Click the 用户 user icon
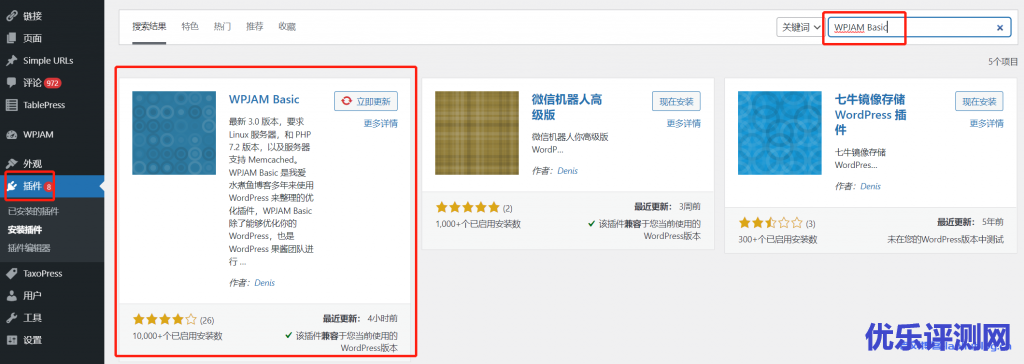 point(11,295)
